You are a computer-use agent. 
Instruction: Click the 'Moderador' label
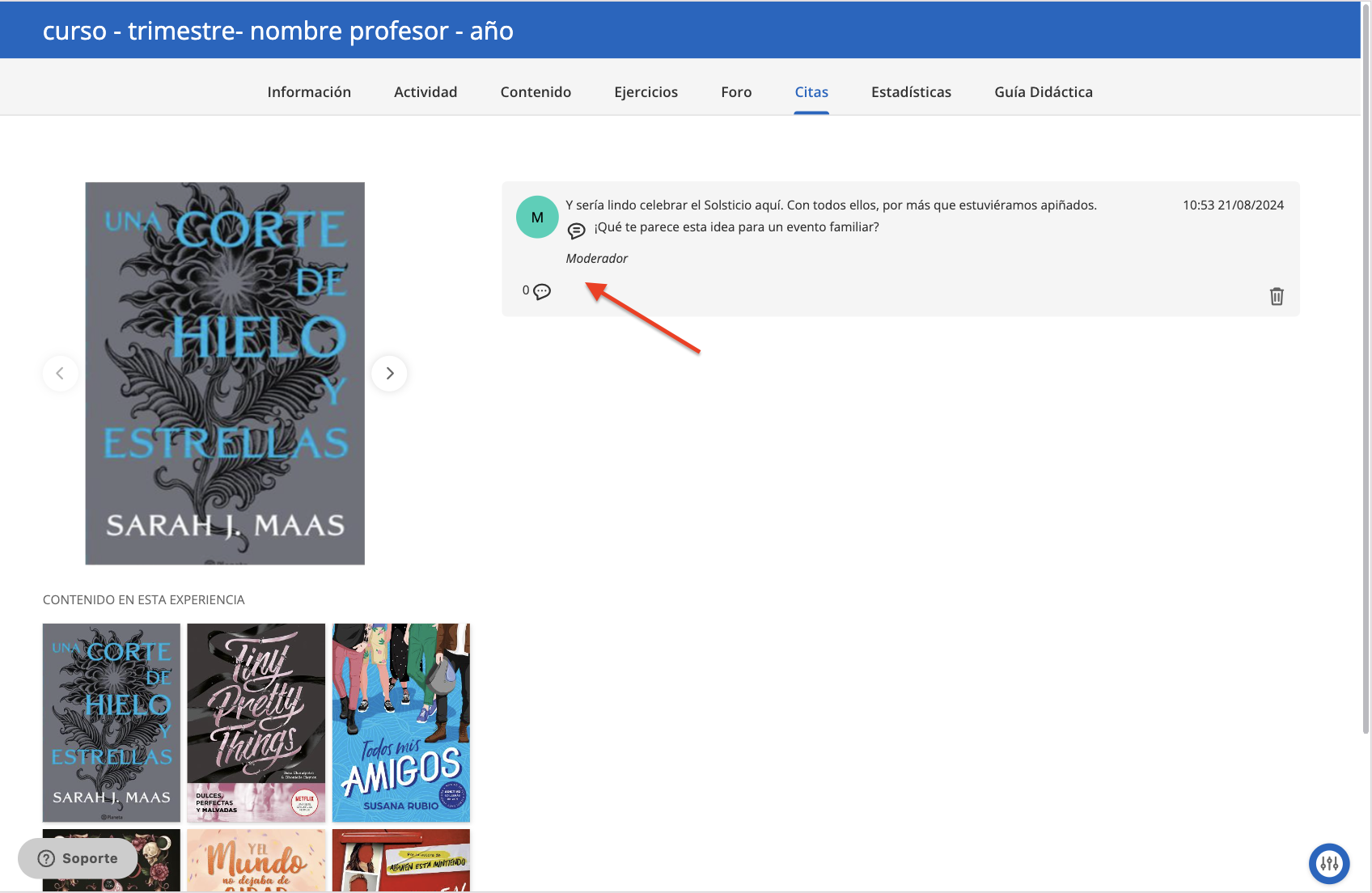point(597,259)
